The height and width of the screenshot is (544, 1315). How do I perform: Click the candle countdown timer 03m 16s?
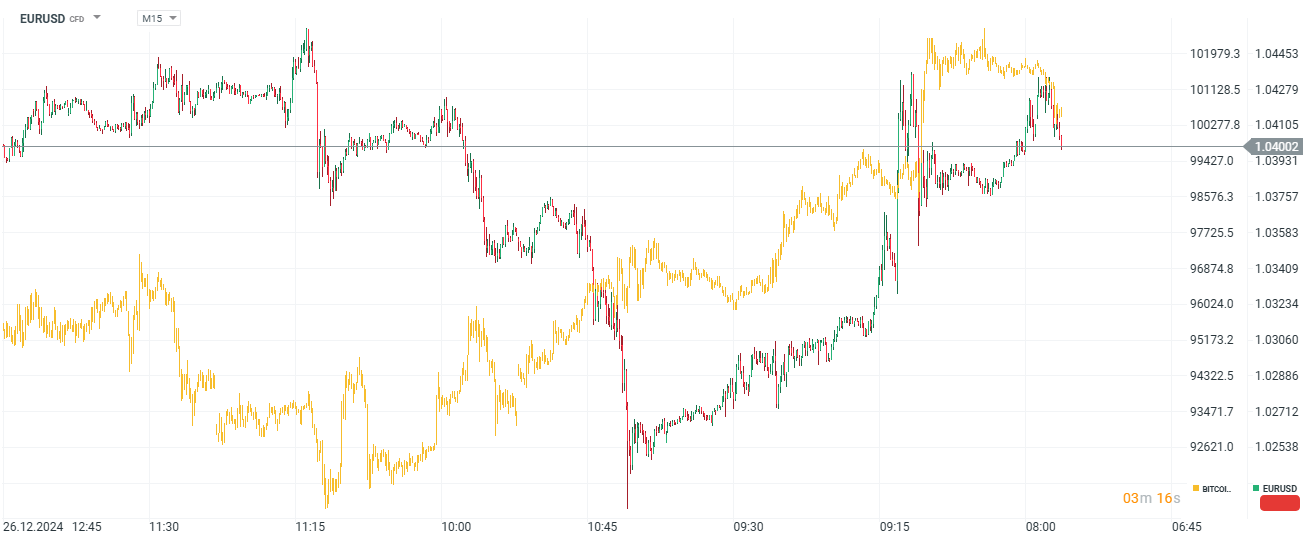[x=1151, y=498]
